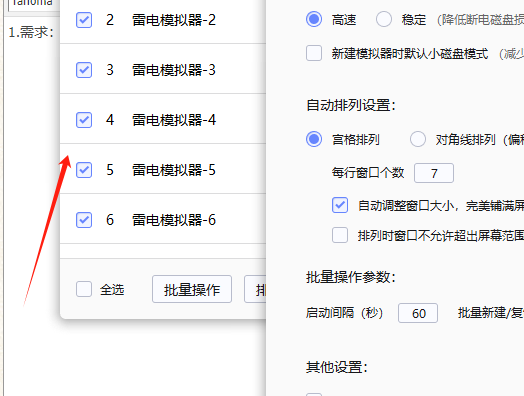Uncheck the 雷电模拟器-5 checkbox
Image resolution: width=524 pixels, height=396 pixels.
[x=84, y=170]
